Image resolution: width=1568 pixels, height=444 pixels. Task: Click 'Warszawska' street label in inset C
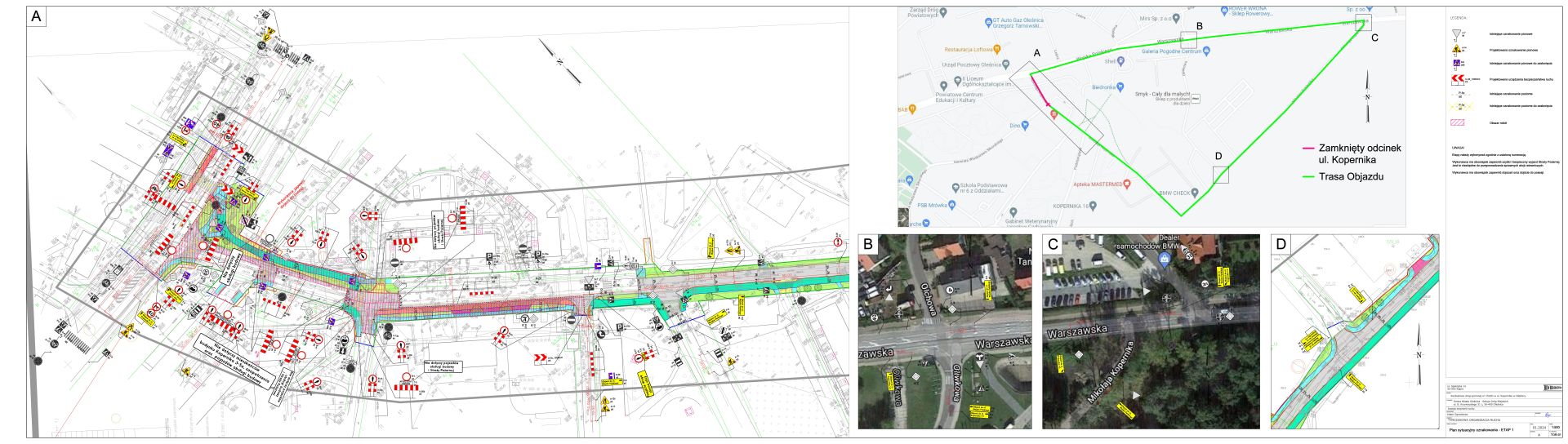pos(1077,331)
